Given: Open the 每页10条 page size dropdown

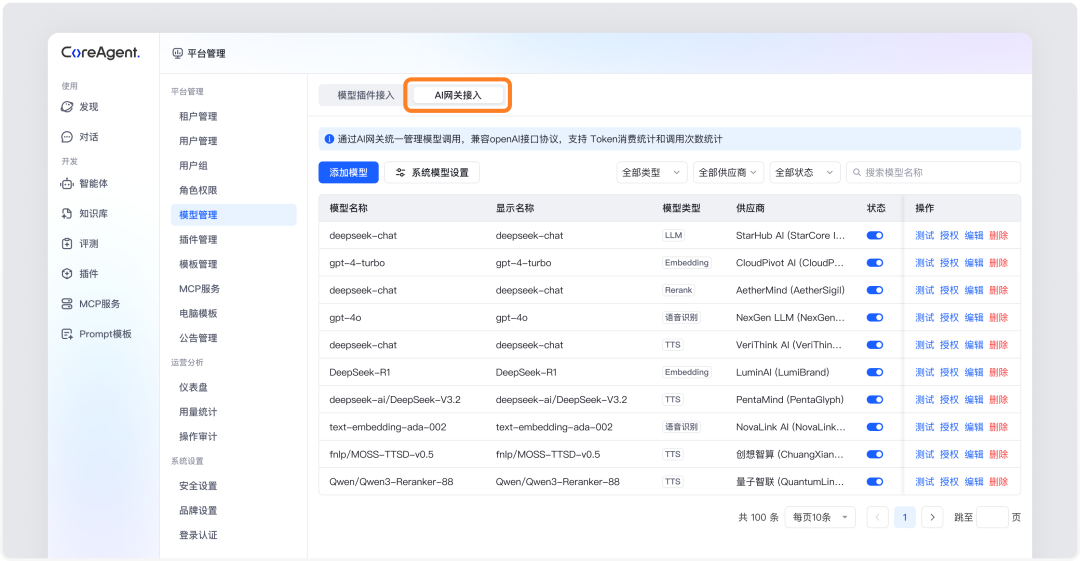Looking at the screenshot, I should 820,517.
